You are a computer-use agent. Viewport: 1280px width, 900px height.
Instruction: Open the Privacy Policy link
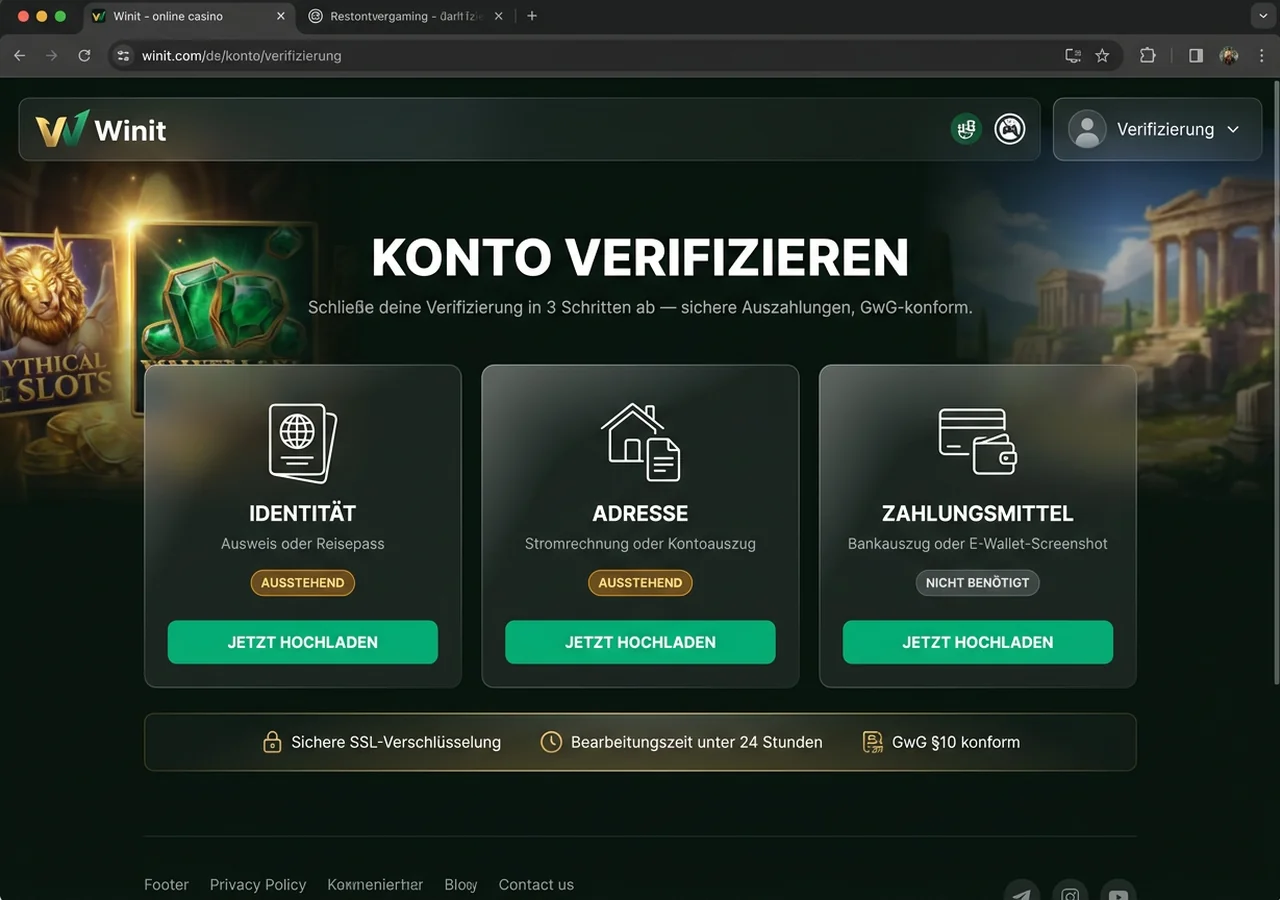click(258, 885)
